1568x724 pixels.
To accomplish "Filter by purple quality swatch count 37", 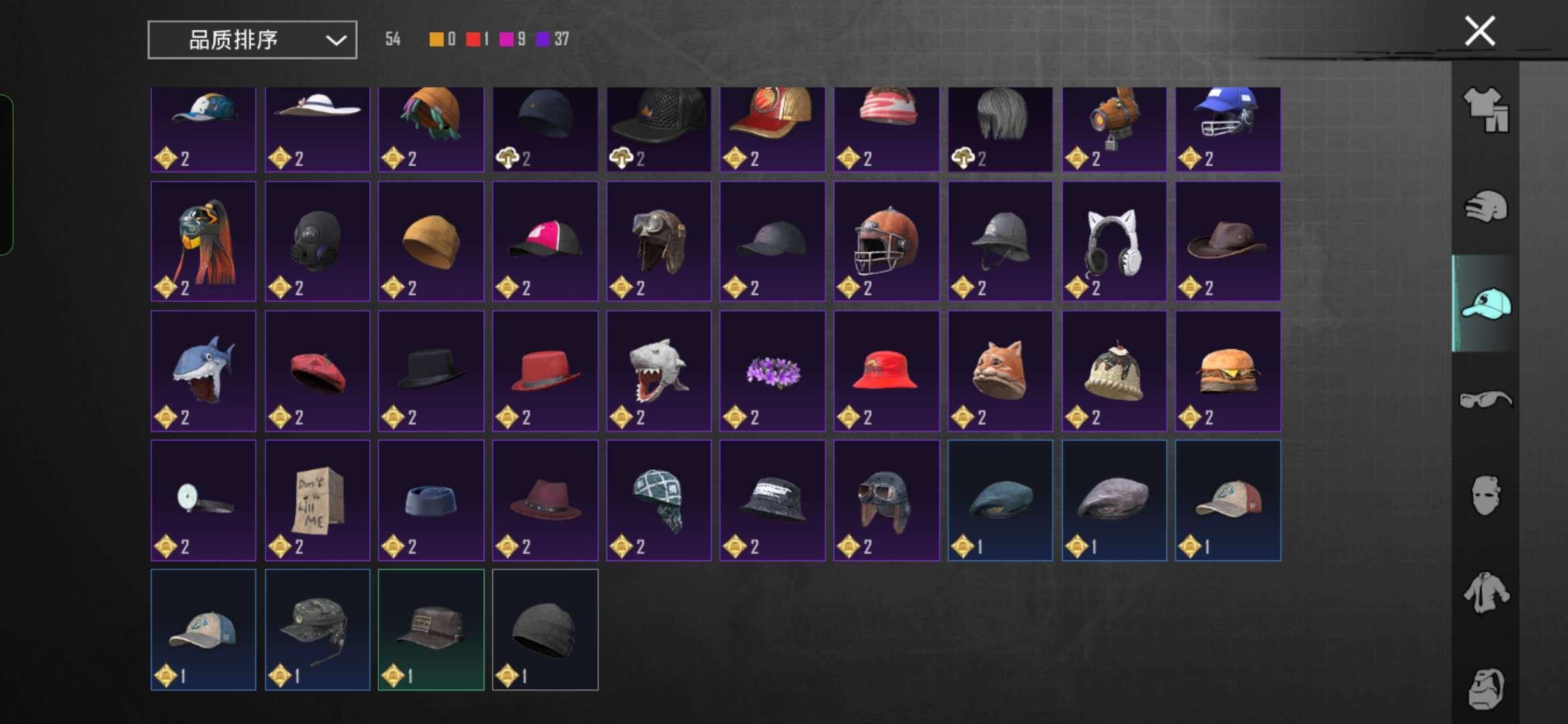I will [x=553, y=40].
